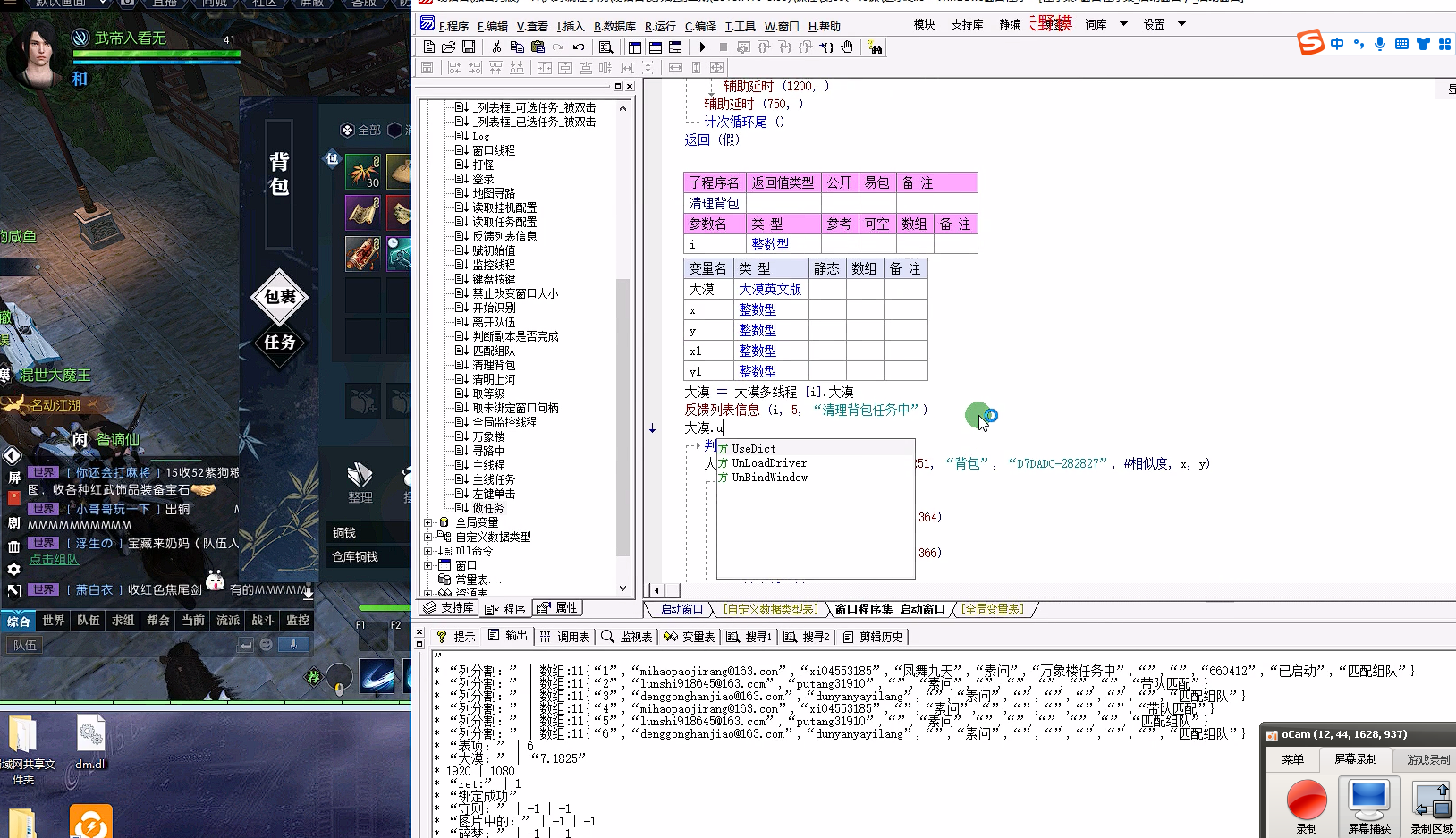
Task: Click the red oCam 录制 record button
Action: tap(1307, 800)
